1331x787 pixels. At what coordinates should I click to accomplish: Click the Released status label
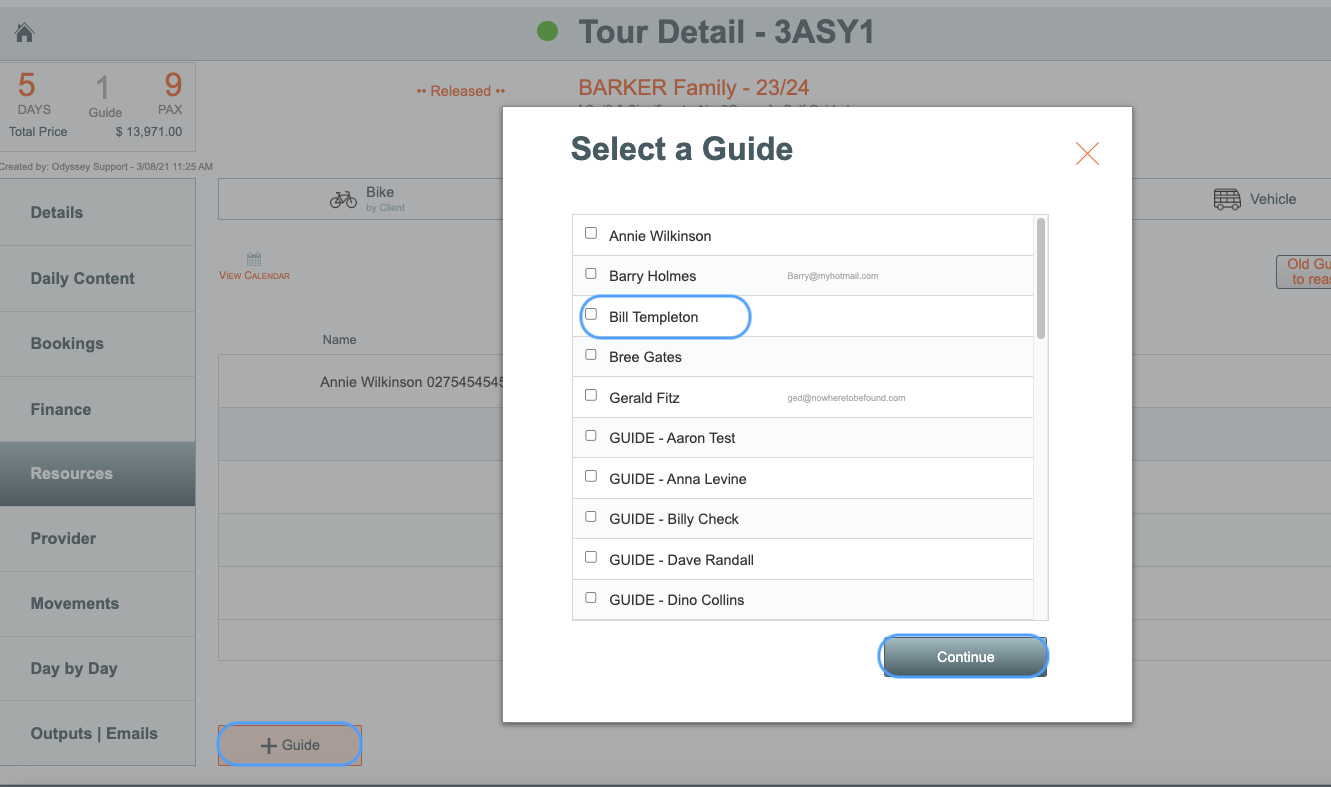(460, 91)
